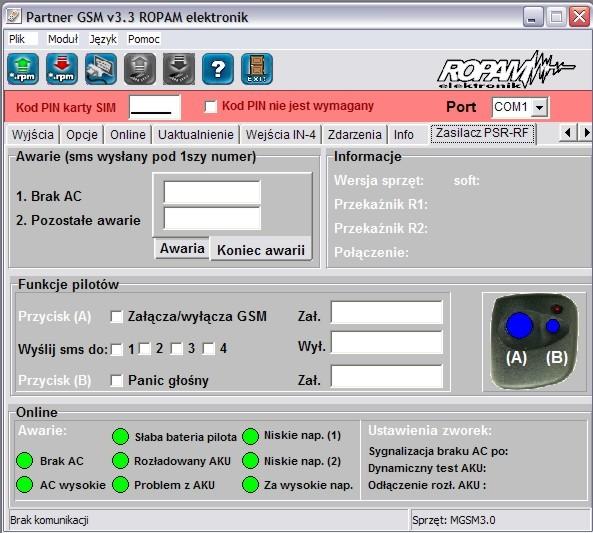
Task: Click the EXIT door icon
Action: point(257,69)
